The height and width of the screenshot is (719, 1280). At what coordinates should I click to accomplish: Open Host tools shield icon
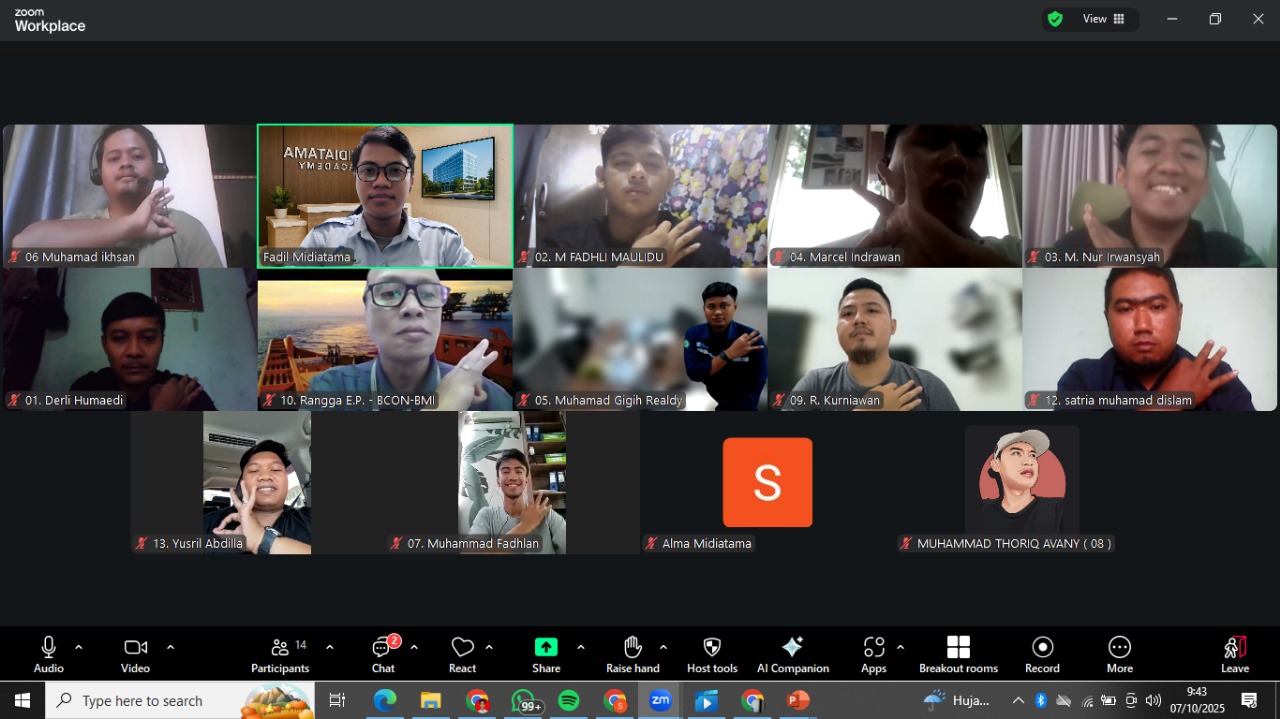(712, 654)
